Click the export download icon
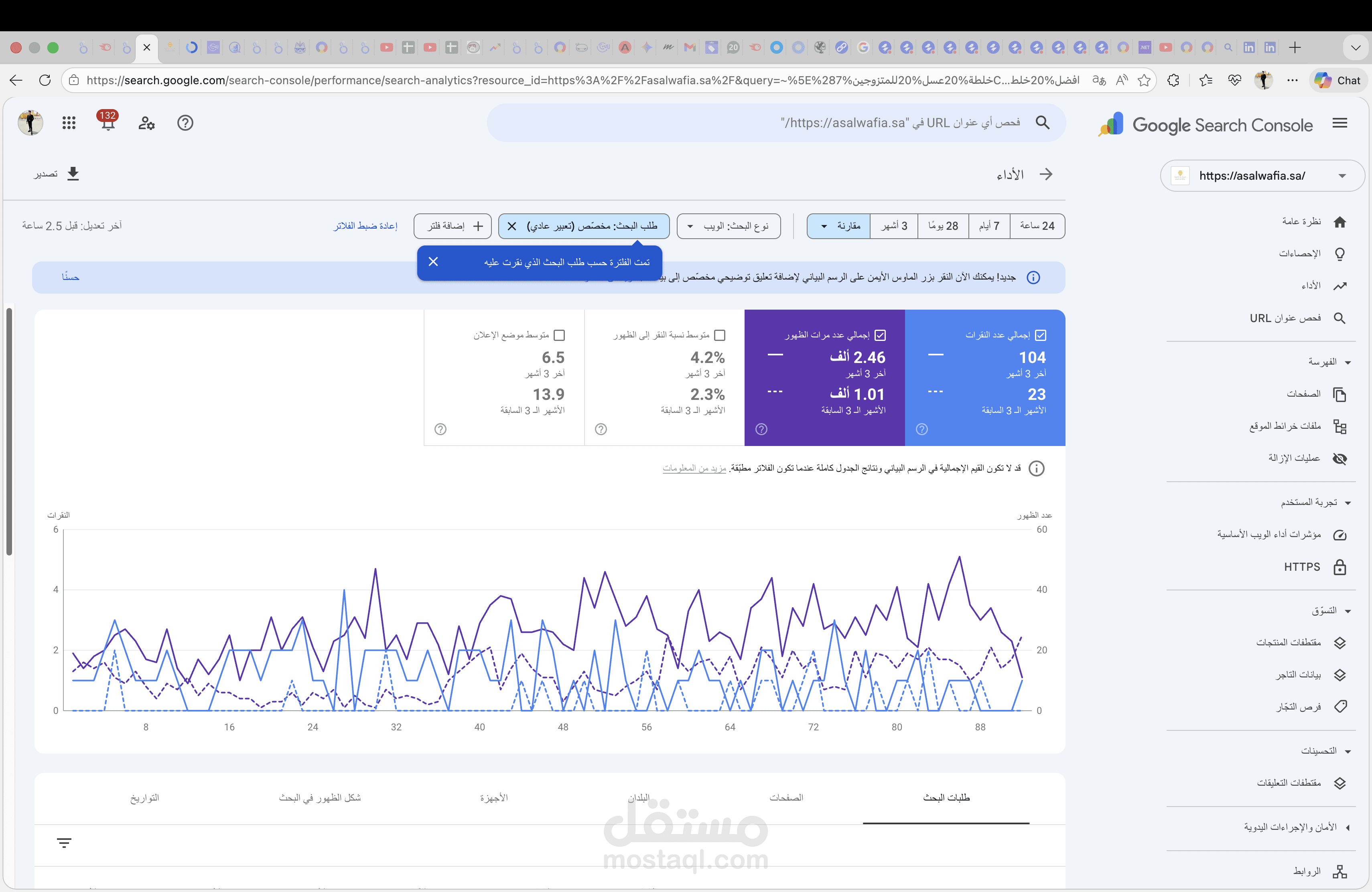Image resolution: width=1372 pixels, height=892 pixels. pos(73,173)
